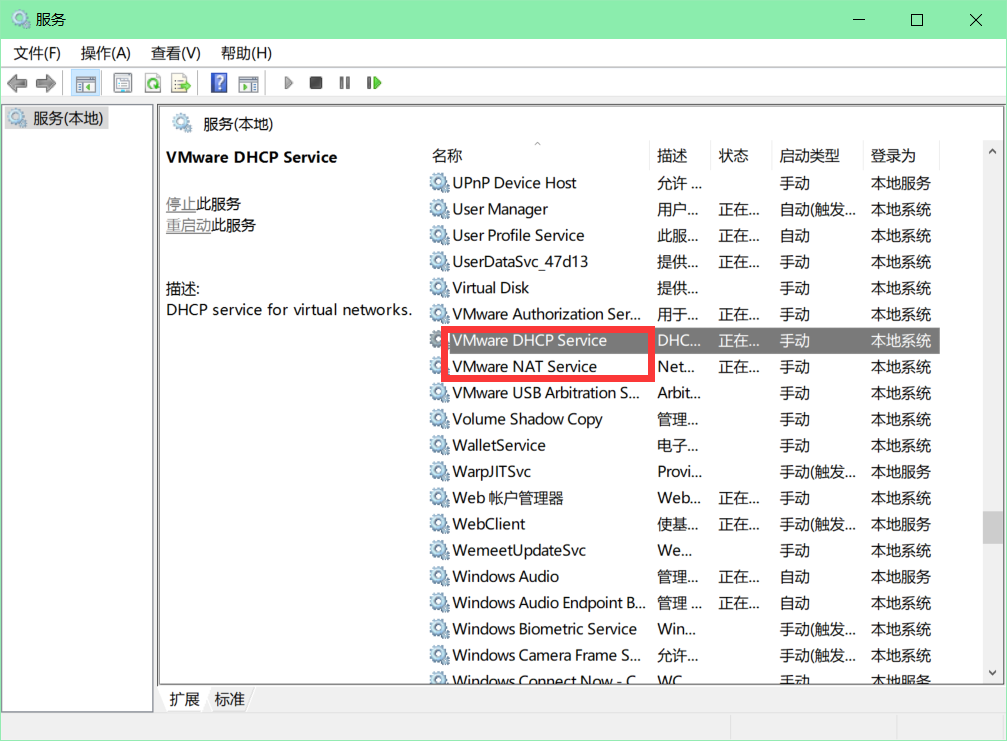Click the Export list toolbar icon

point(180,83)
